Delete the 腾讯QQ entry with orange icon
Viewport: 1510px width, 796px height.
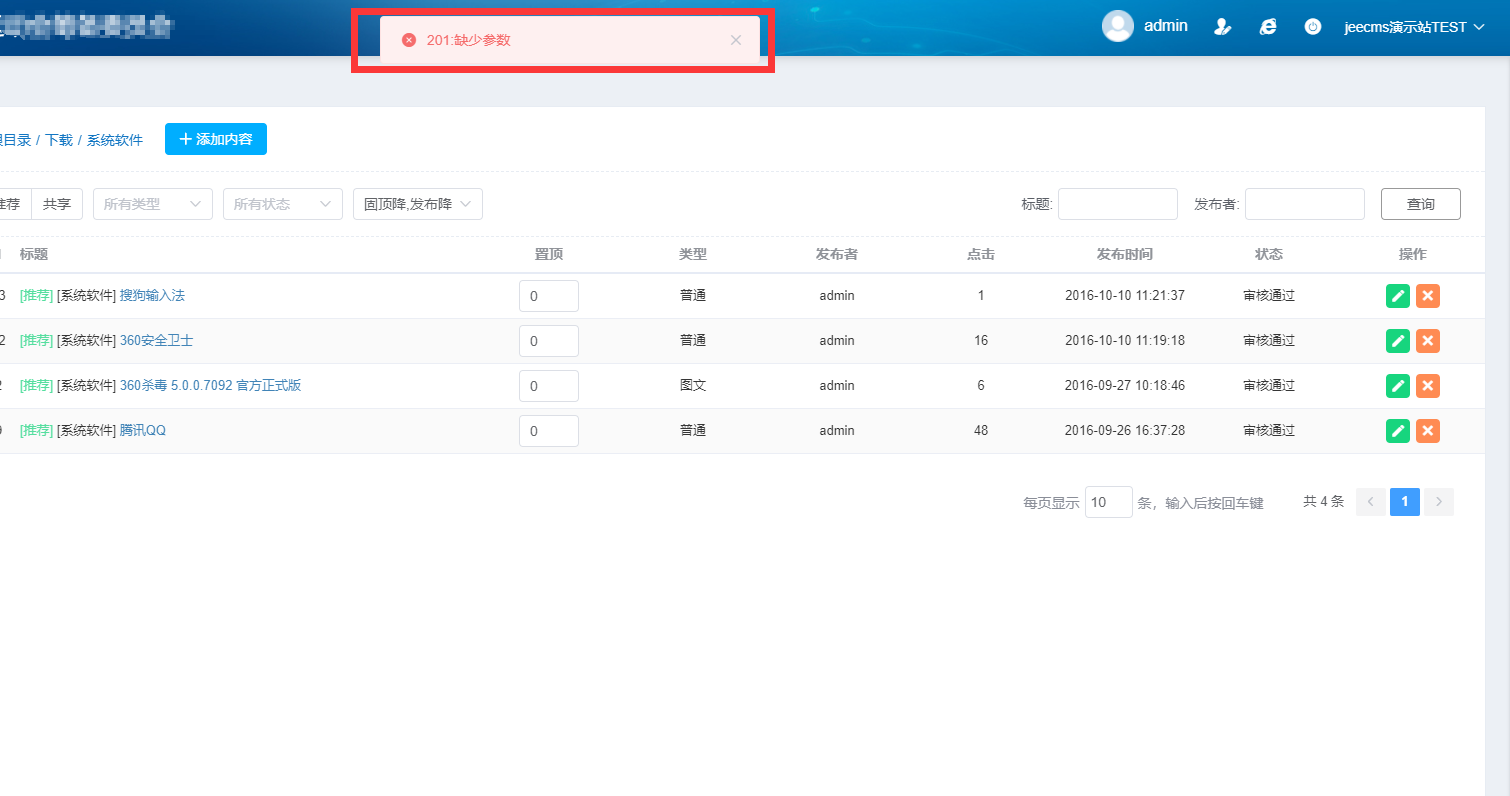pos(1428,431)
